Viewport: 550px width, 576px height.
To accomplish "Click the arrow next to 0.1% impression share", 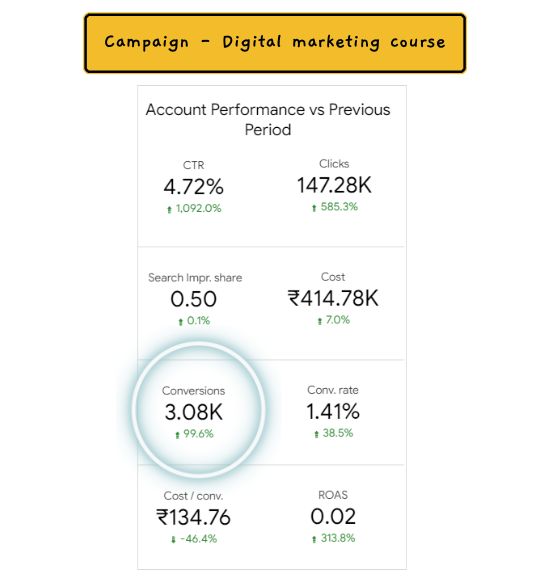I will click(180, 322).
